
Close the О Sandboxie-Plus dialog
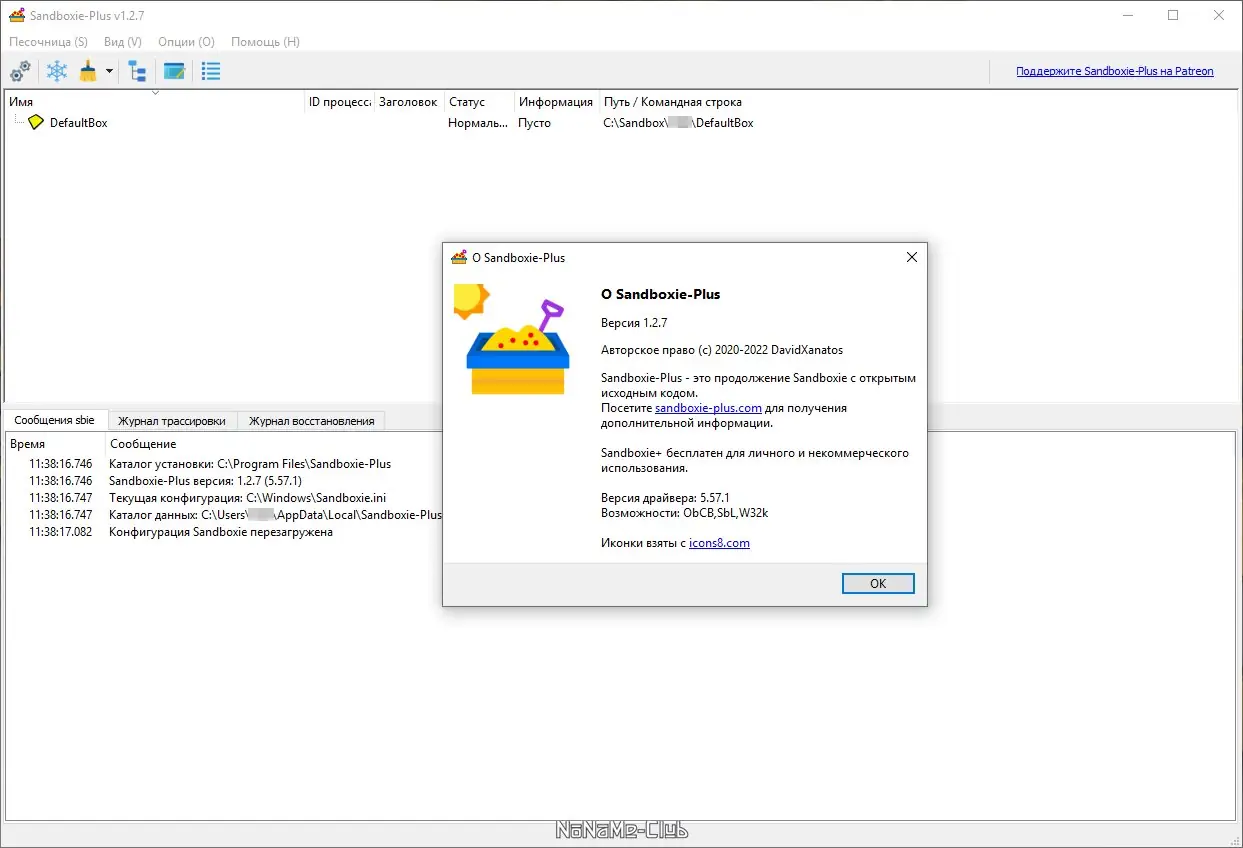(911, 257)
